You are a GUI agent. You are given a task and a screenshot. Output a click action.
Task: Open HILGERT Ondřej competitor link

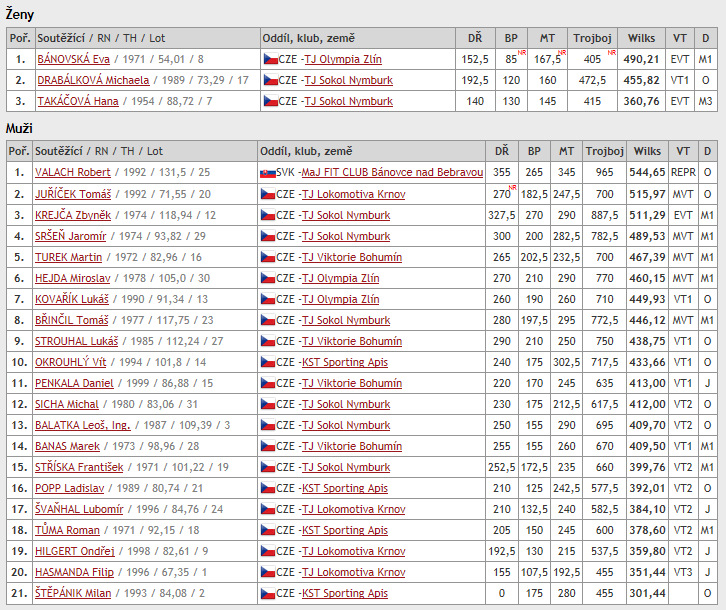75,551
